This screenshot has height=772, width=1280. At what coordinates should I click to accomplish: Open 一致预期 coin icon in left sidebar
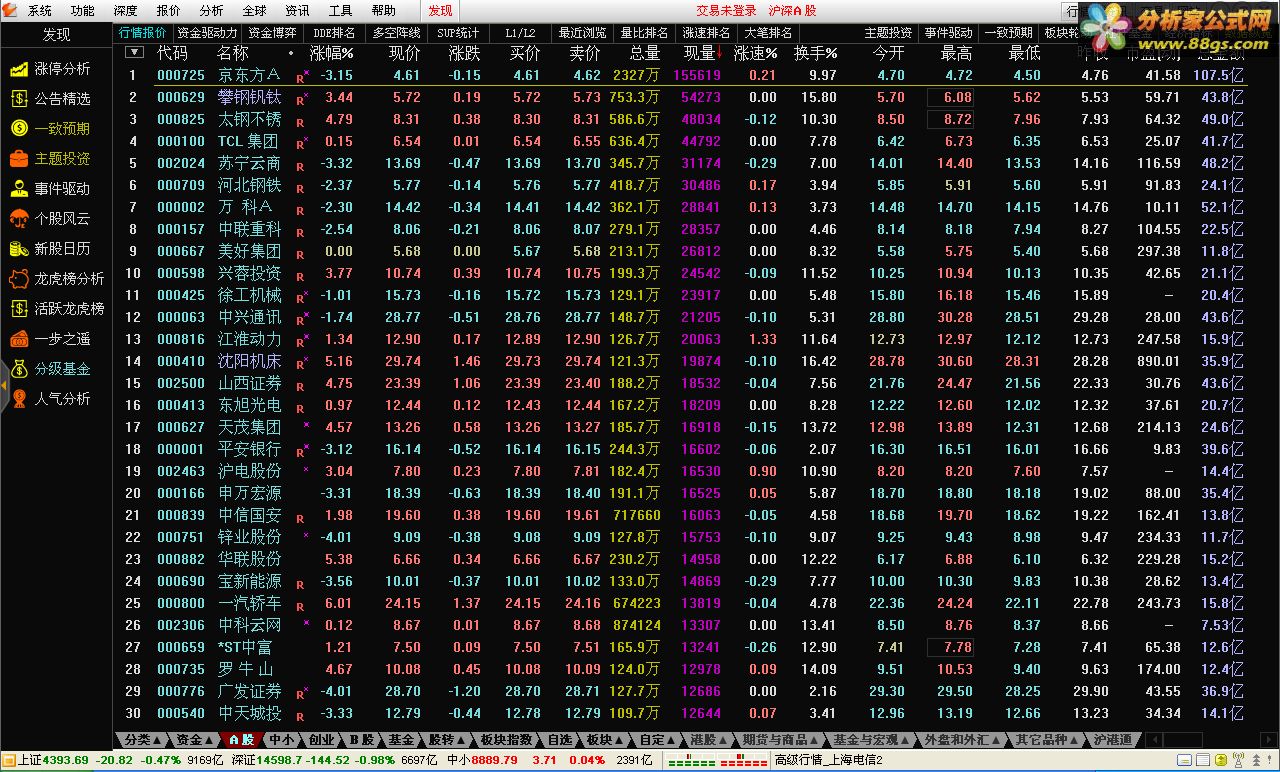pos(19,129)
